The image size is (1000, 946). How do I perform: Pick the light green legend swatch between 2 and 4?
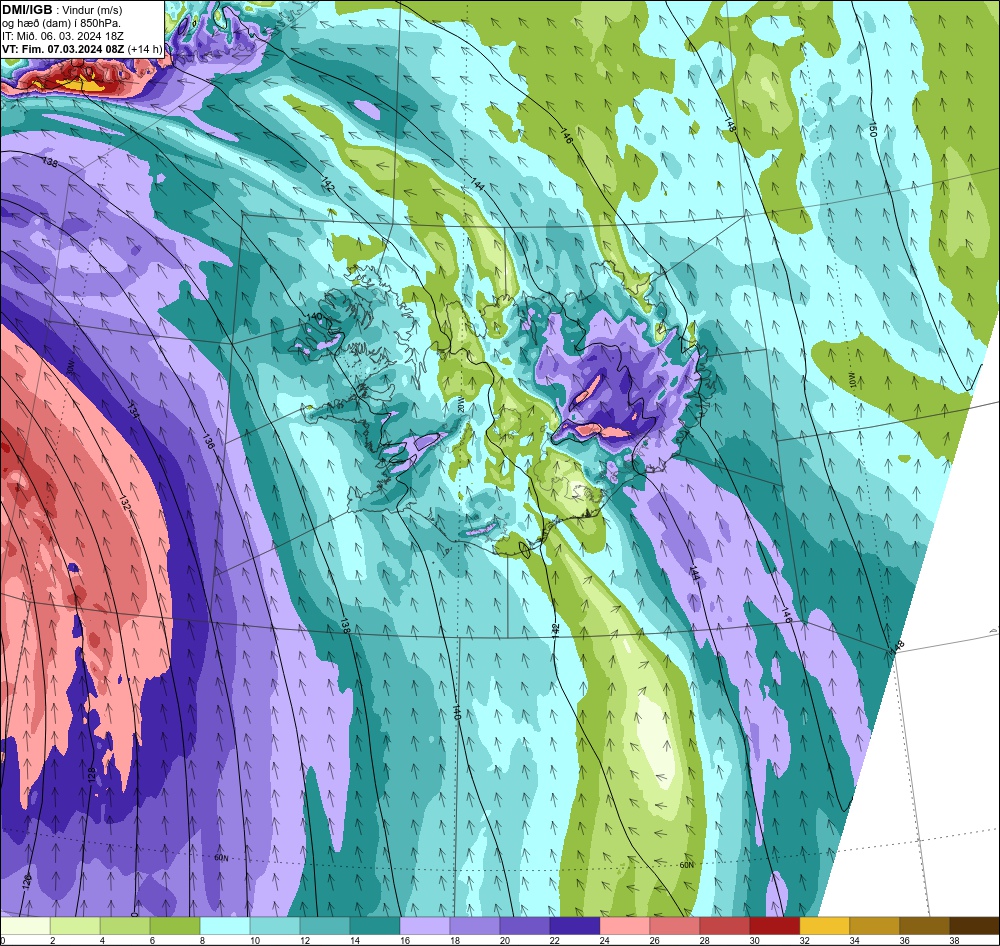[75, 926]
